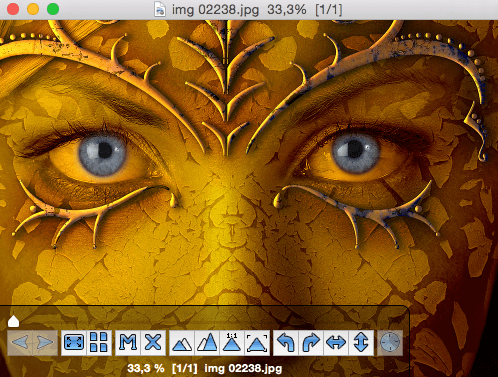This screenshot has height=377, width=498.
Task: Zoom out using small mountains icon
Action: [x=182, y=342]
